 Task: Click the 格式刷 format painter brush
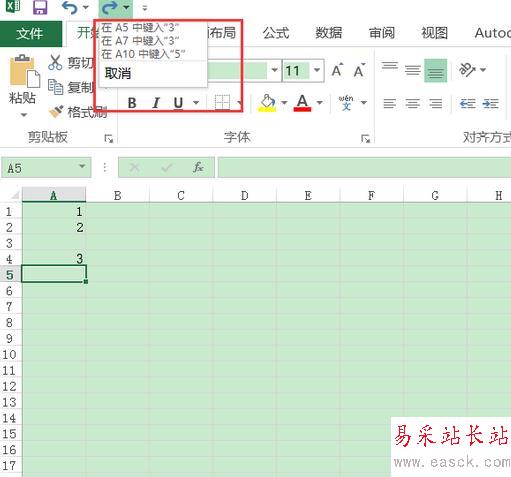click(x=56, y=112)
